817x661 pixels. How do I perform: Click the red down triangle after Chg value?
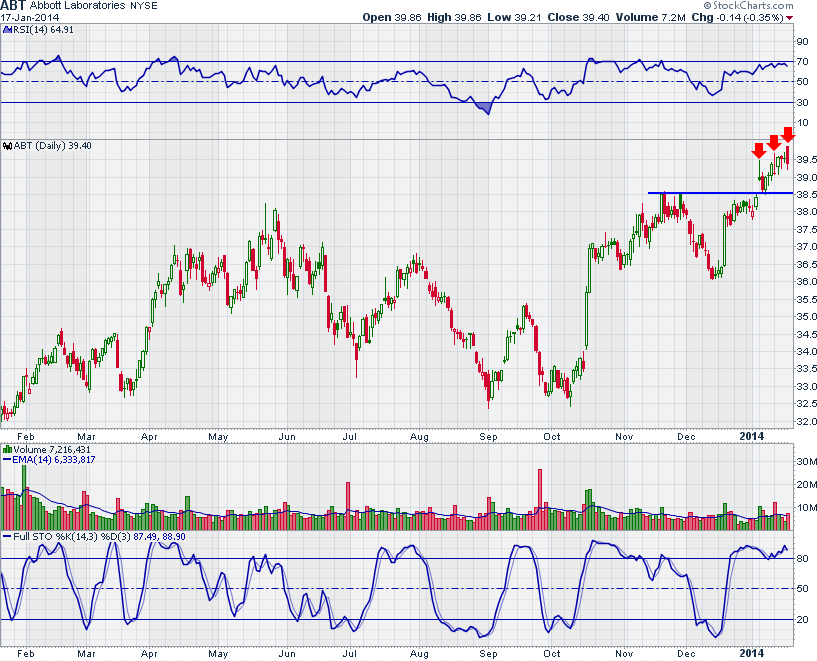(790, 18)
